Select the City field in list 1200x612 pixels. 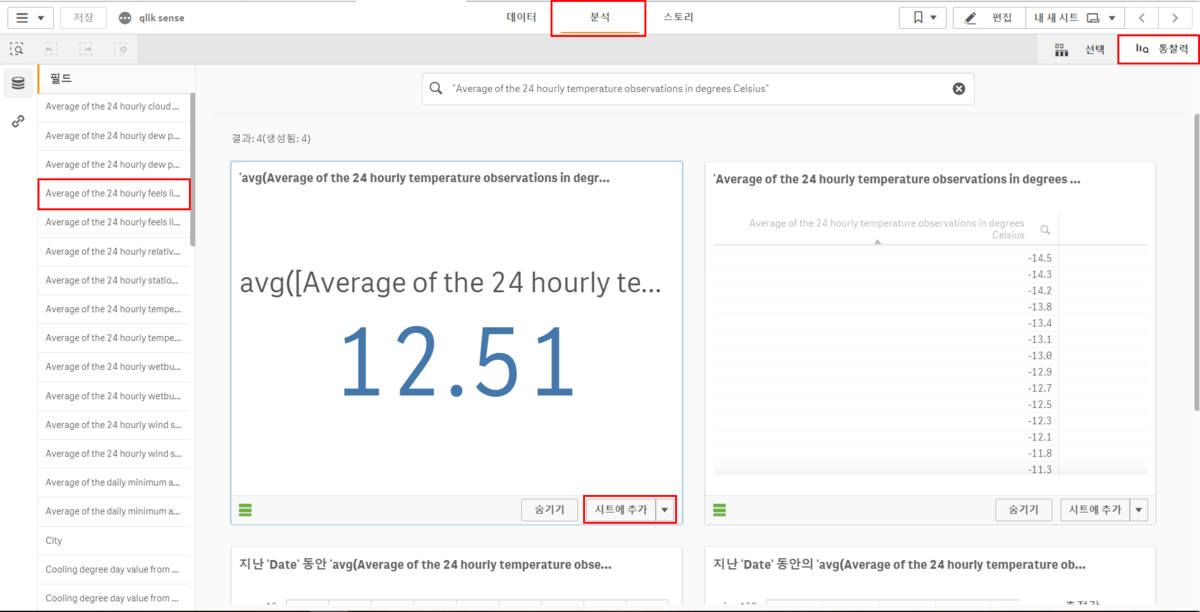point(54,541)
